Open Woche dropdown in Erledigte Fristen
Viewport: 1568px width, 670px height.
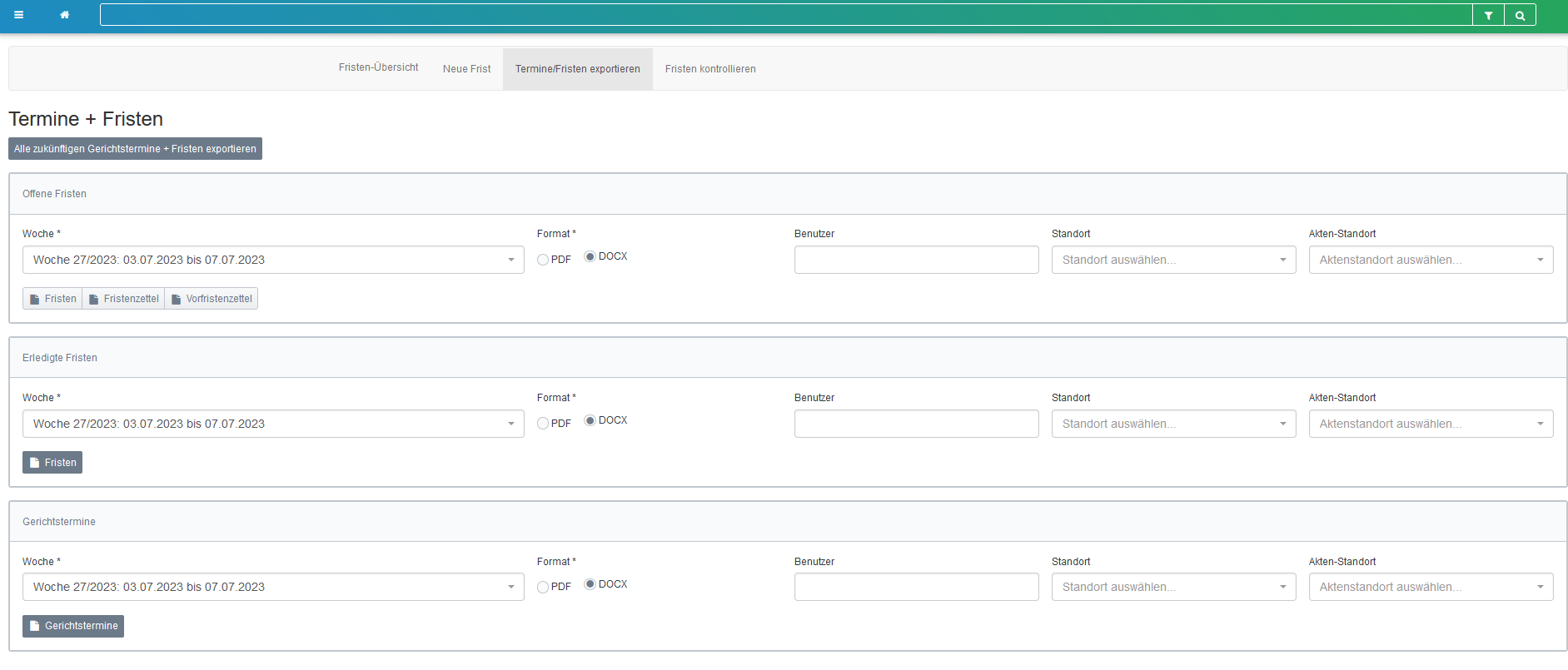click(273, 424)
